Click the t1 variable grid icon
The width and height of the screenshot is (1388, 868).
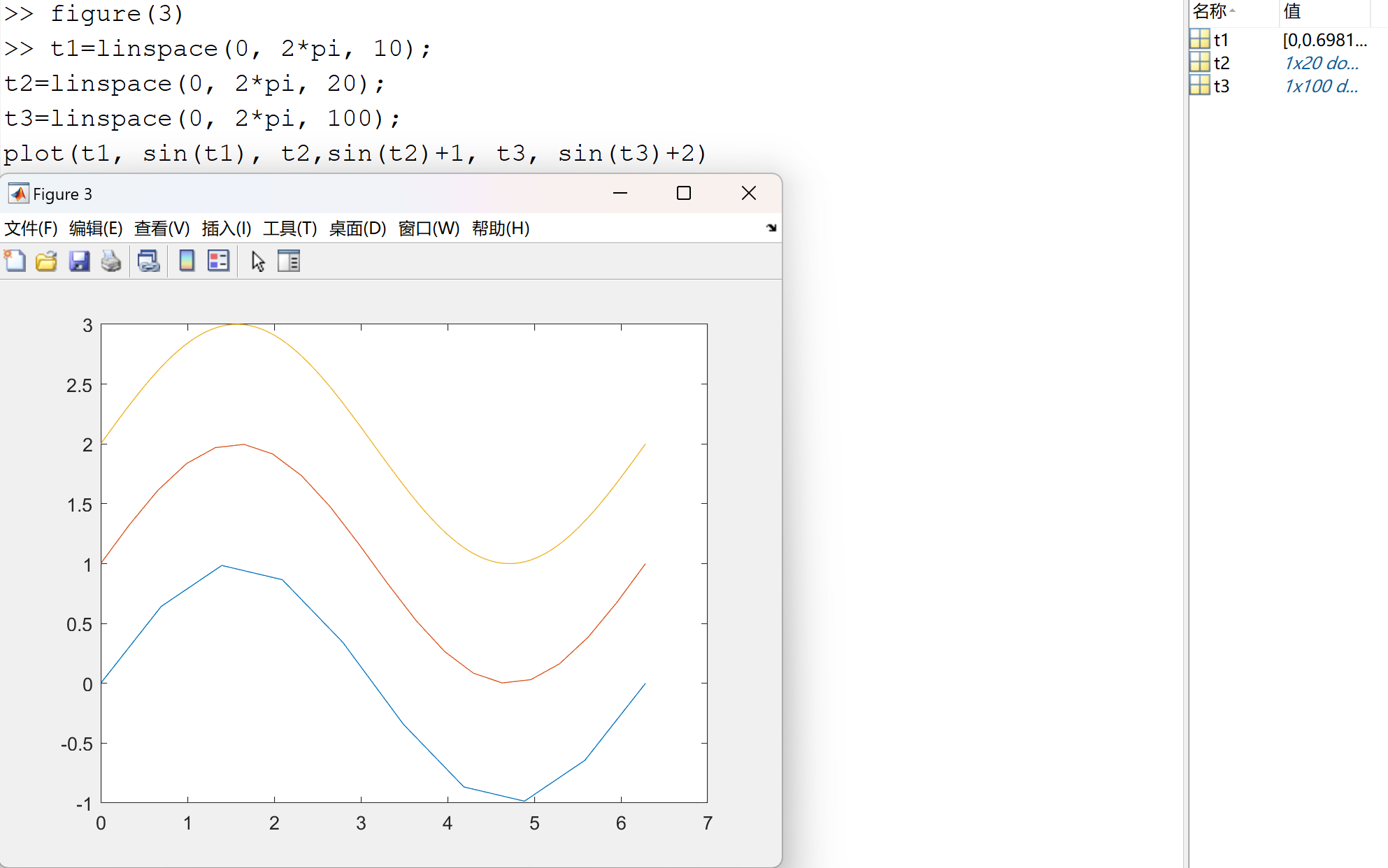1200,39
